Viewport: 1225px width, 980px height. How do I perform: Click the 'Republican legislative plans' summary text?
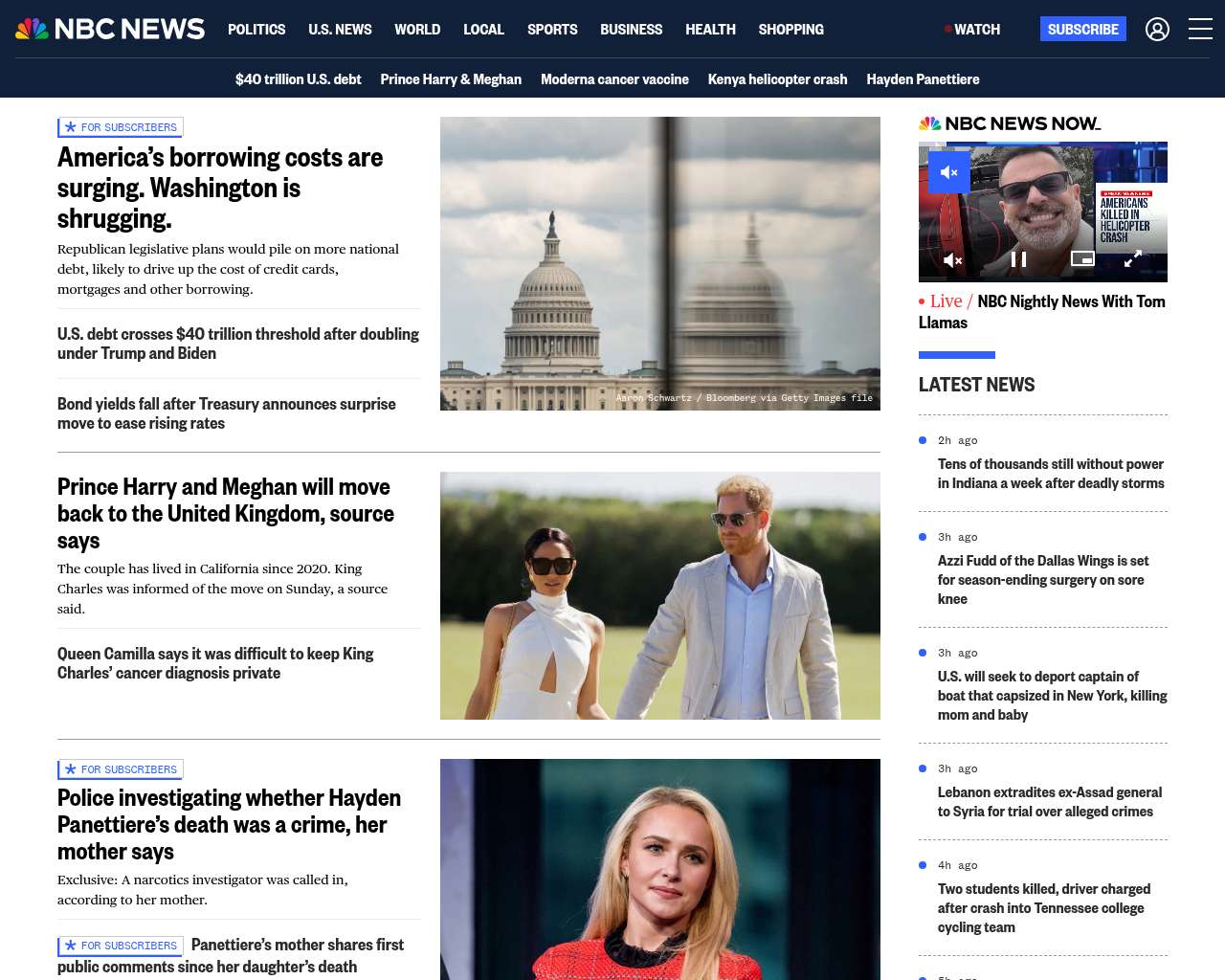click(228, 269)
